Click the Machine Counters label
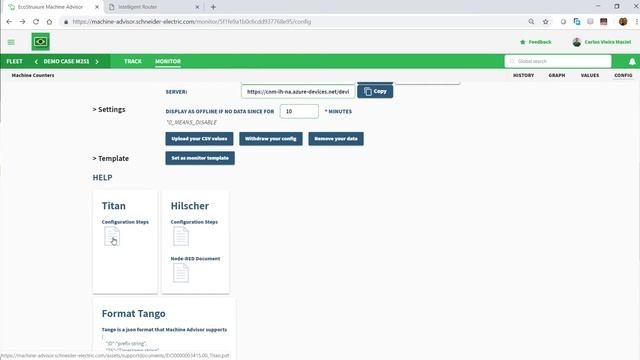This screenshot has width=640, height=360. pyautogui.click(x=33, y=75)
